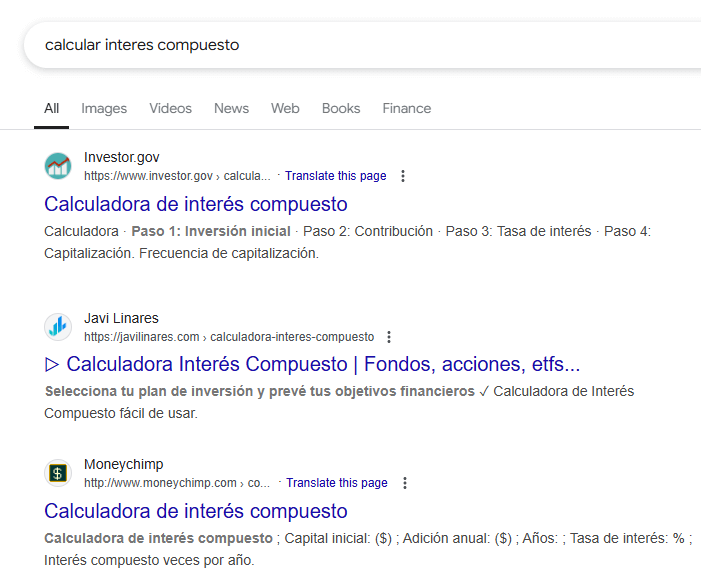Click the Javi Linares site name
701x581 pixels.
(x=121, y=318)
